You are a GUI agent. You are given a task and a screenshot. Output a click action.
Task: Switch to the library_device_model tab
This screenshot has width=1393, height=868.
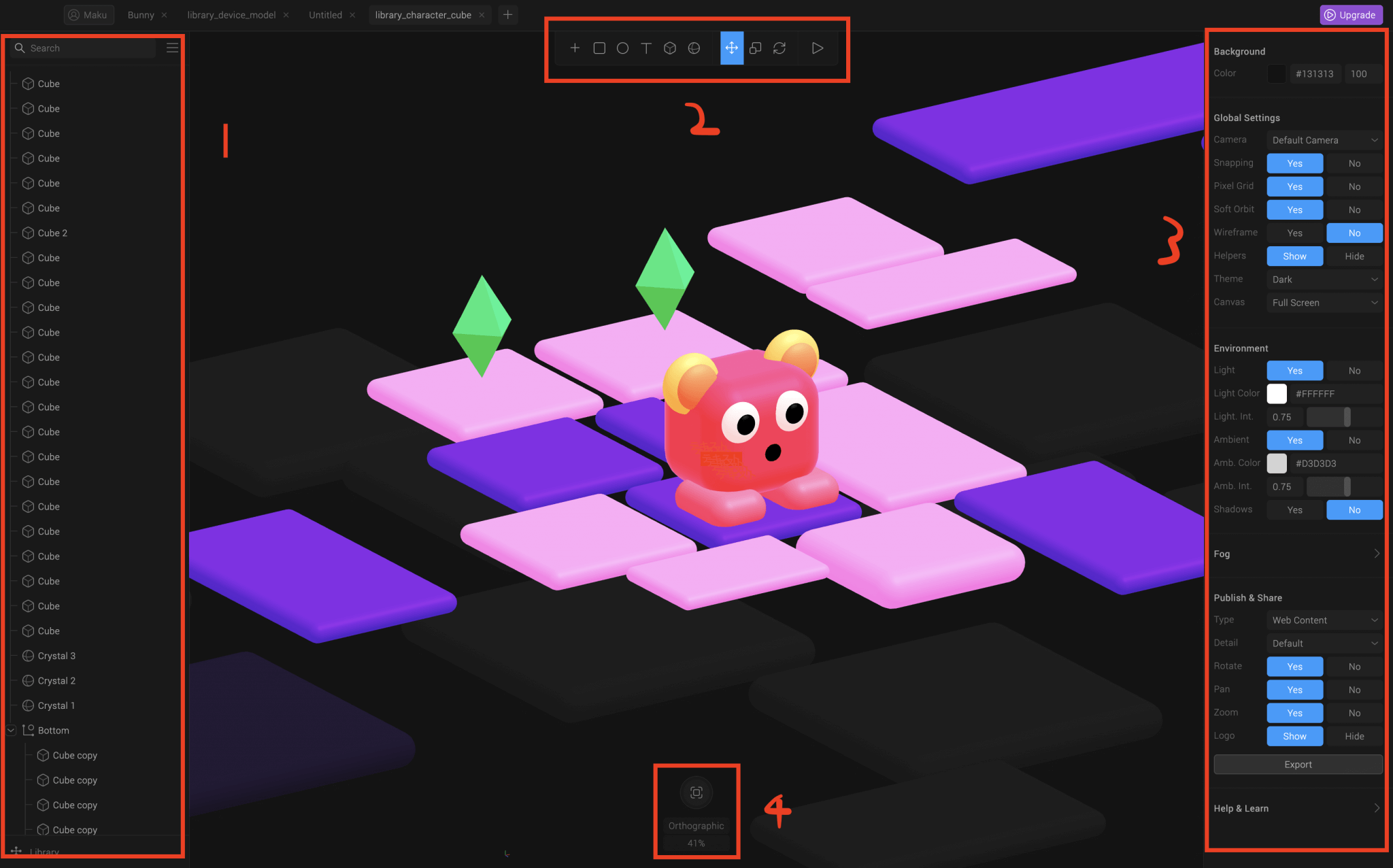click(x=231, y=15)
